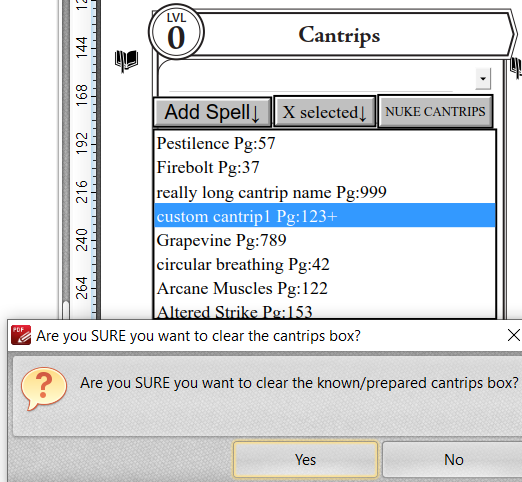522x482 pixels.
Task: Click the partial book icon at right edge
Action: click(x=516, y=68)
